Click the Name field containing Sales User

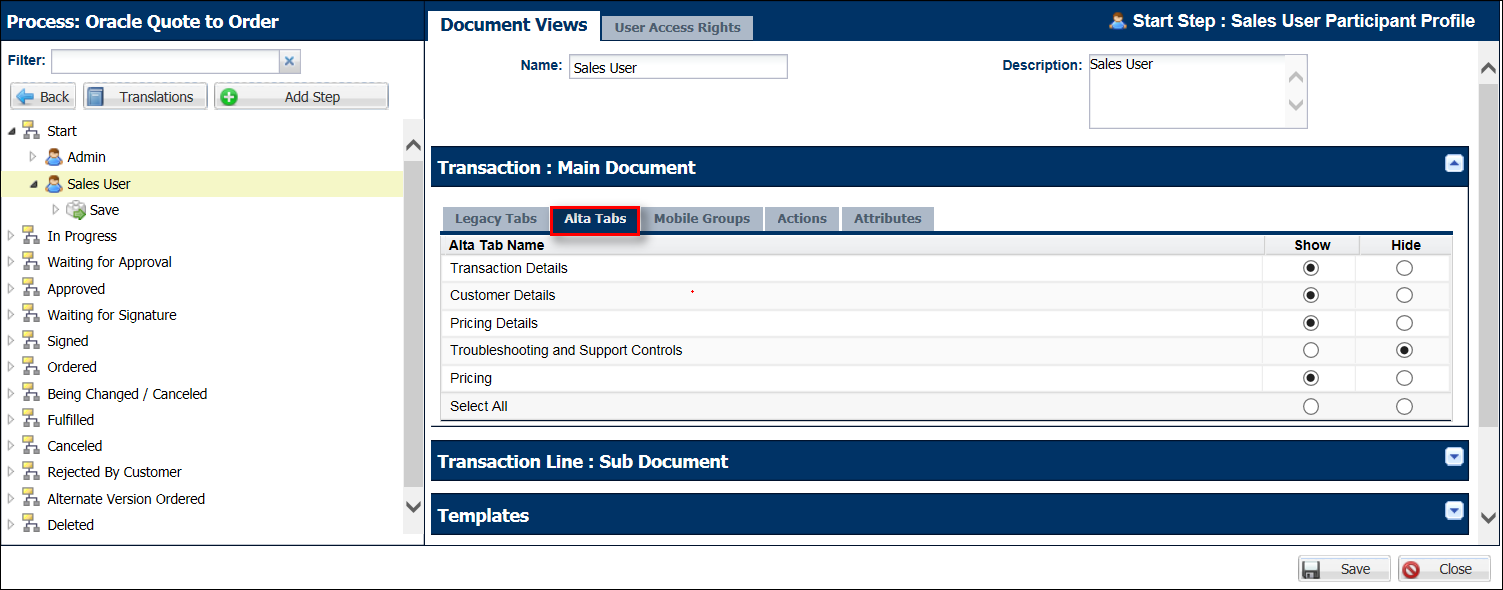[x=678, y=67]
